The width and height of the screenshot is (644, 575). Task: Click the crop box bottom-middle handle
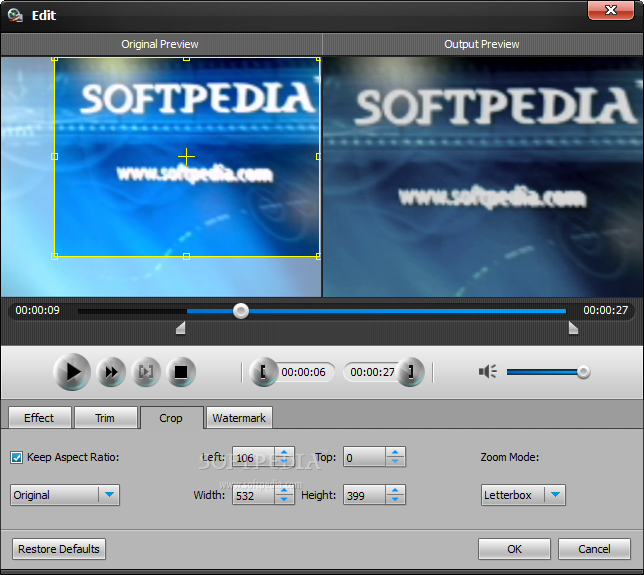(186, 256)
